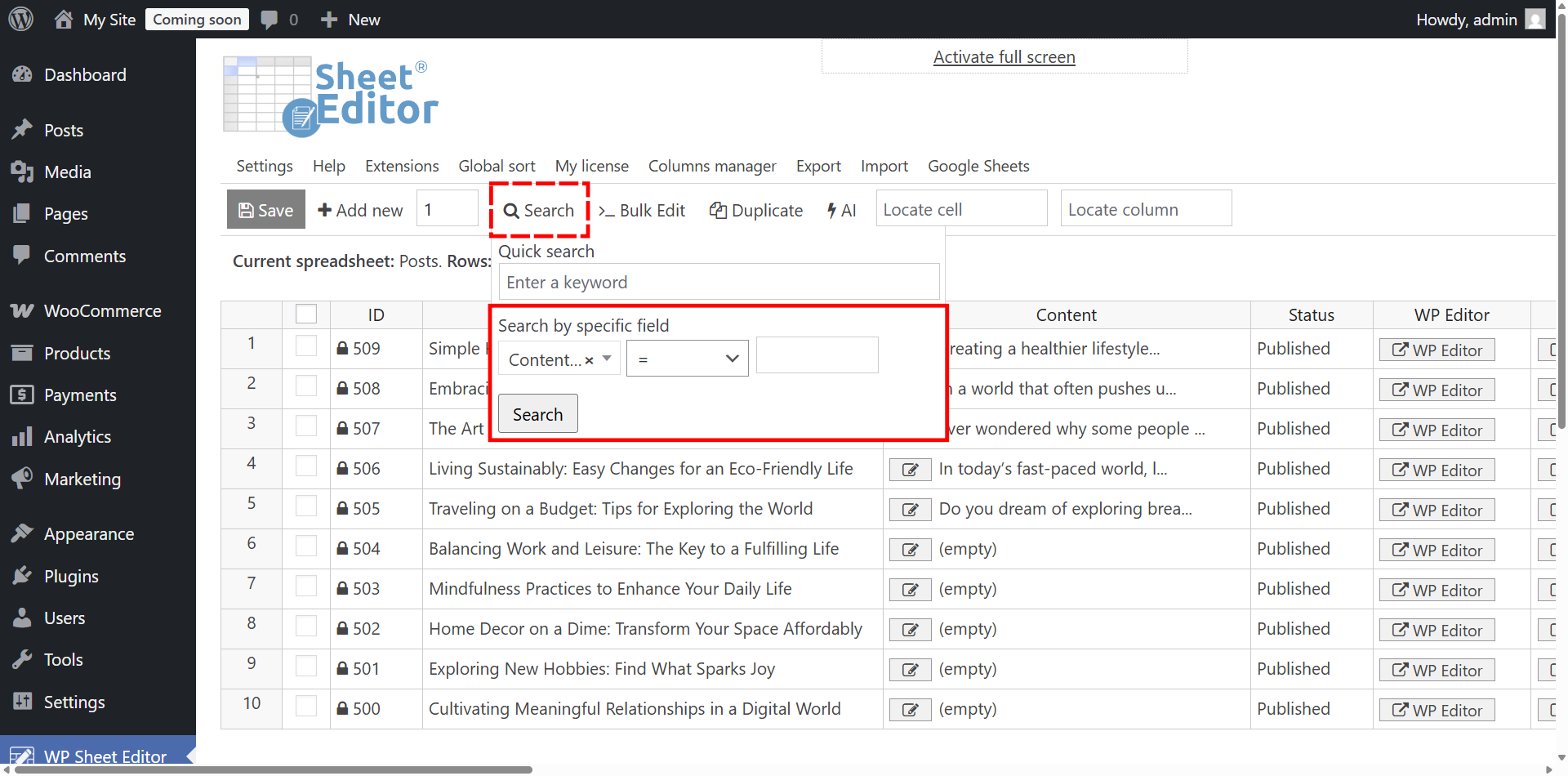
Task: Open the equals operator dropdown
Action: (687, 359)
